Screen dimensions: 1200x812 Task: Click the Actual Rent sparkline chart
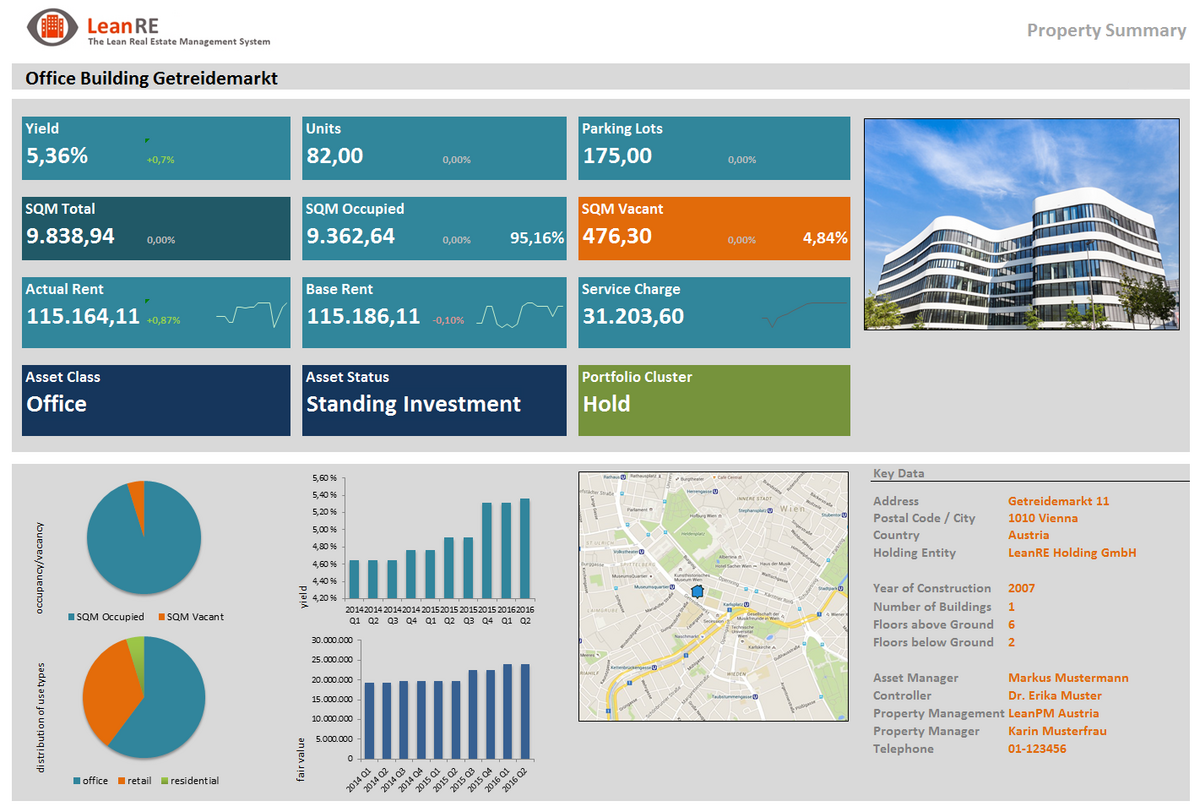(251, 315)
